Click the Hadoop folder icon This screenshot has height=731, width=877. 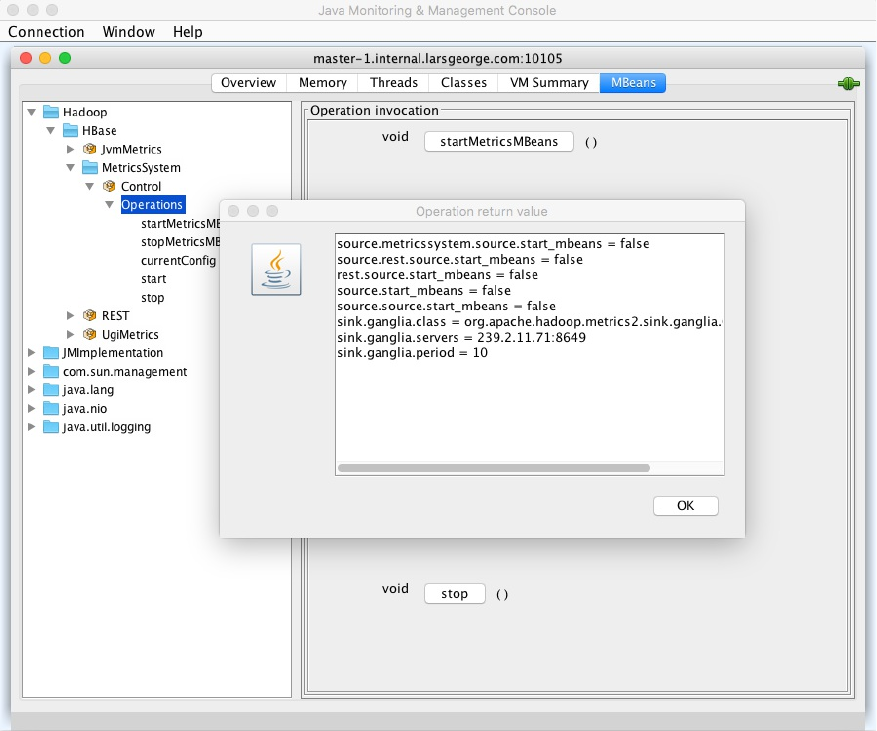click(51, 112)
